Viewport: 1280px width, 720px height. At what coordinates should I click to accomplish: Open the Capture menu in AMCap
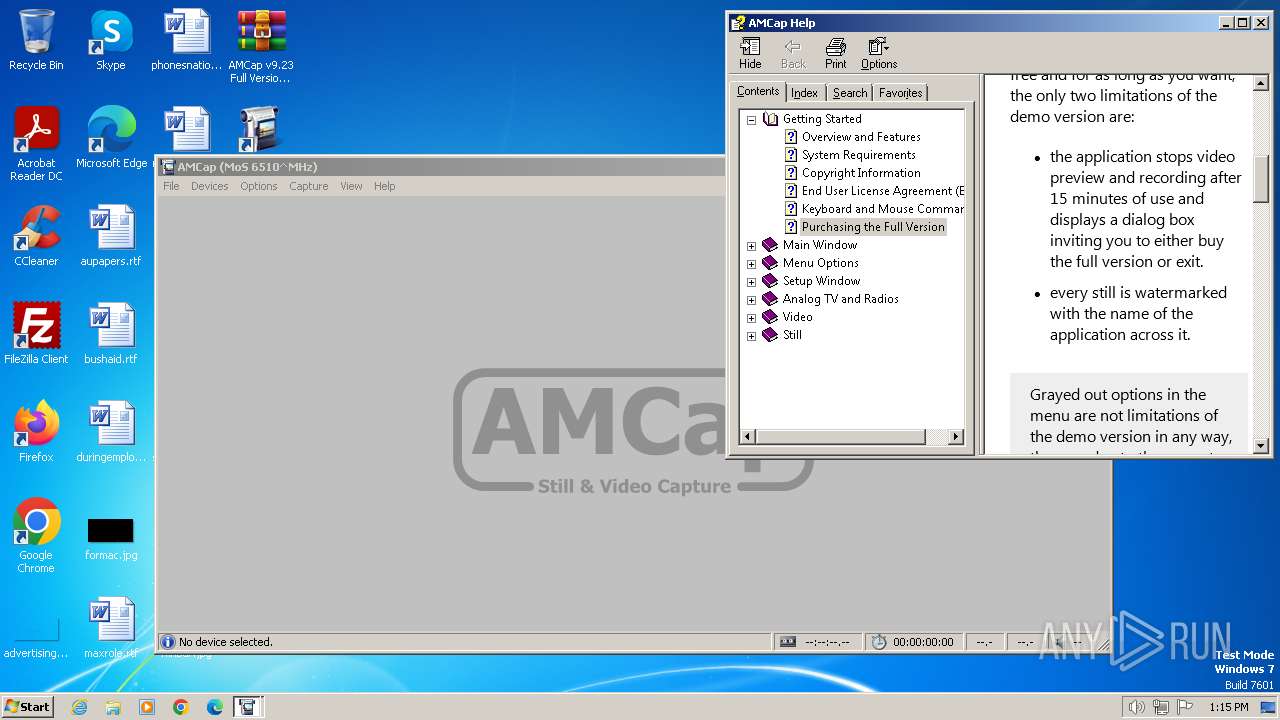click(x=309, y=186)
